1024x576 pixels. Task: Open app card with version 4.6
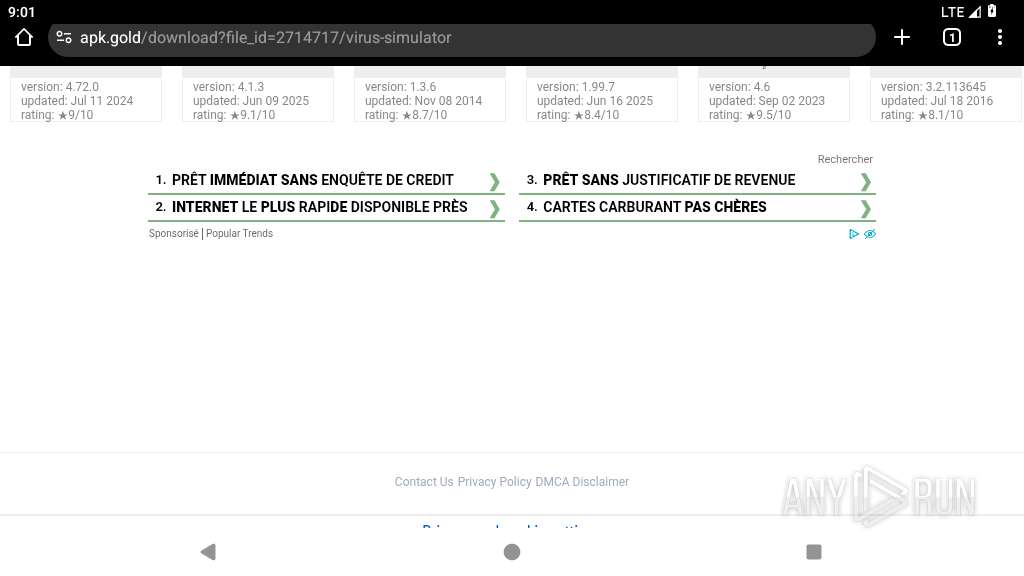pos(774,95)
